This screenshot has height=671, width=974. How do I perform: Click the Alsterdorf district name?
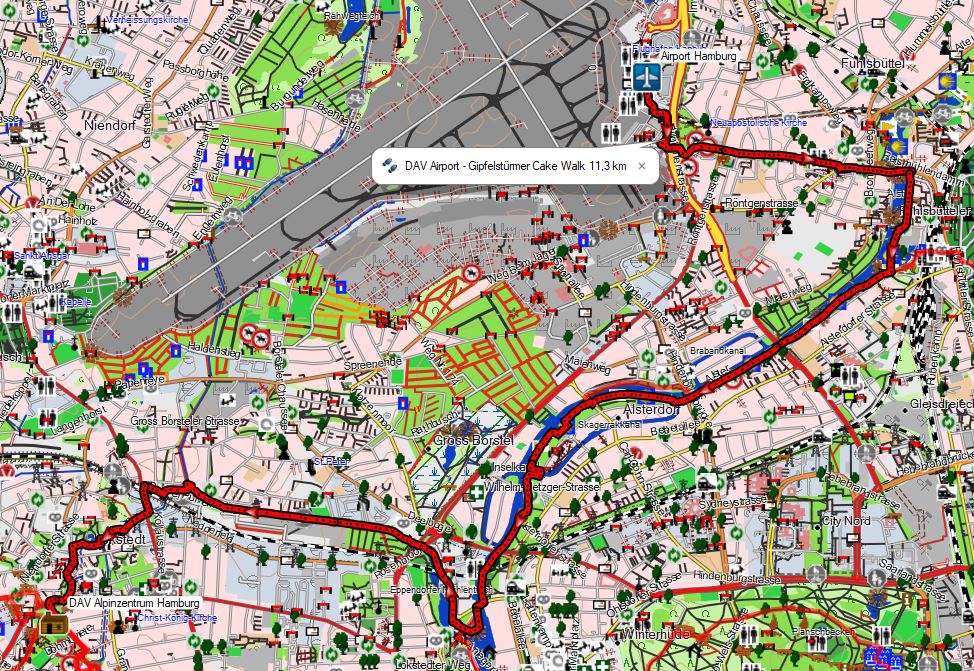pyautogui.click(x=651, y=410)
